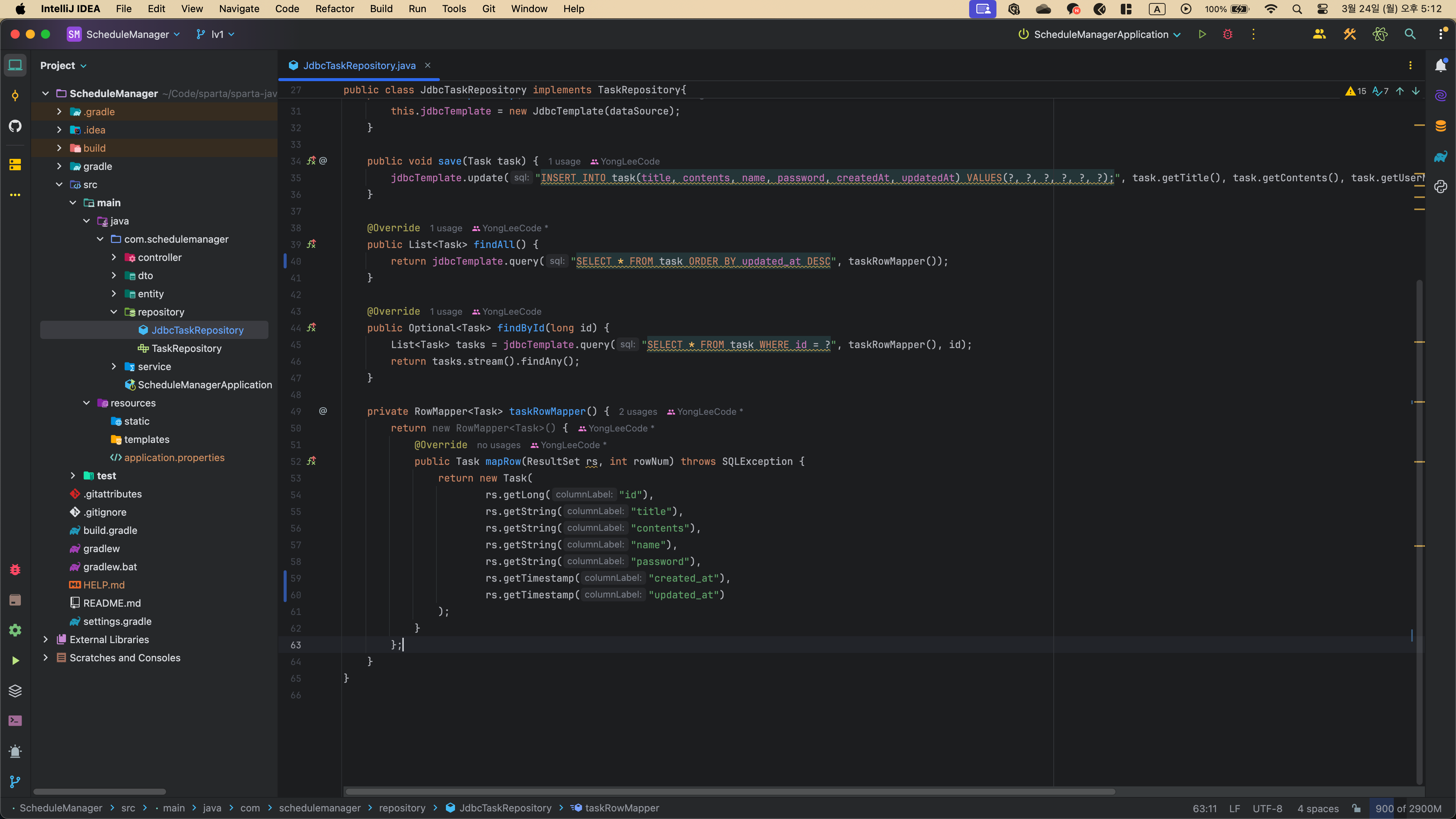The width and height of the screenshot is (1456, 819).
Task: Debug ScheduleManagerApplication with bug icon
Action: click(x=1228, y=35)
